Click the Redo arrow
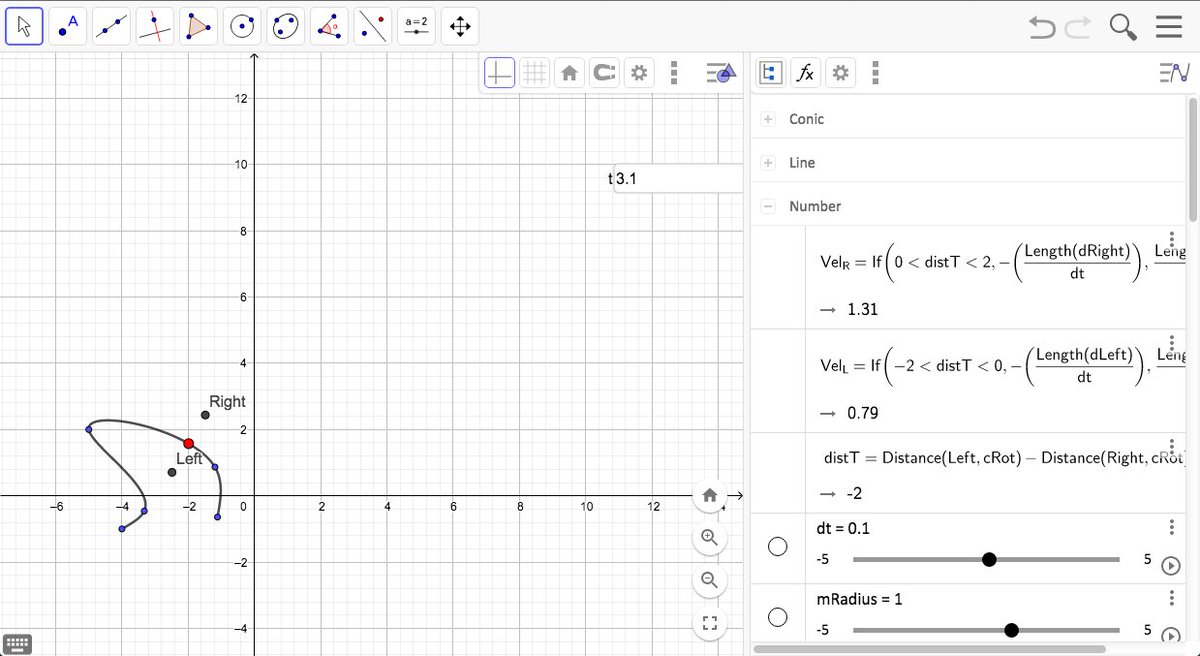 (1078, 28)
